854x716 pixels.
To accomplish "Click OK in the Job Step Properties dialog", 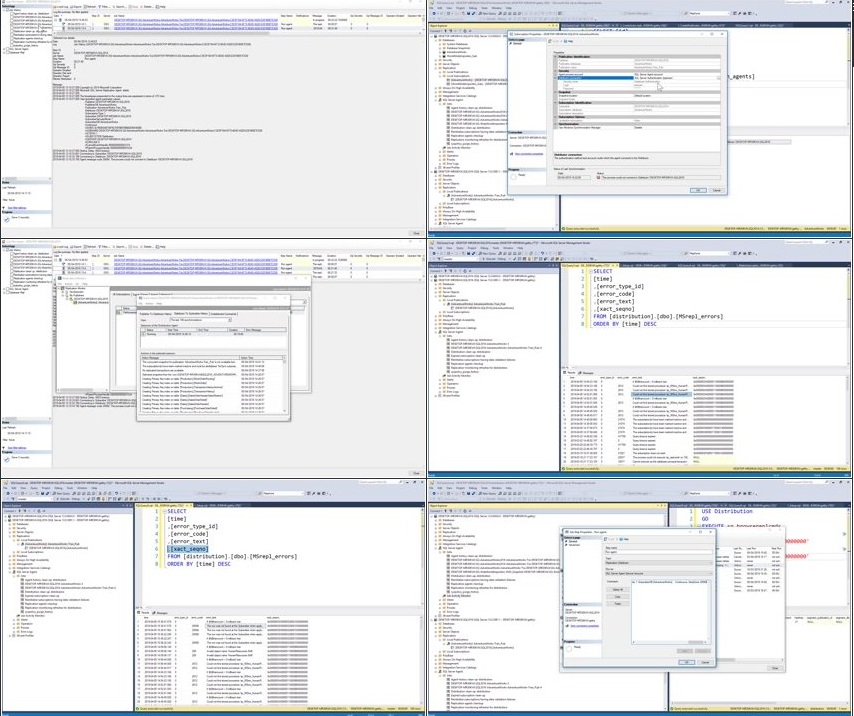I will [687, 662].
